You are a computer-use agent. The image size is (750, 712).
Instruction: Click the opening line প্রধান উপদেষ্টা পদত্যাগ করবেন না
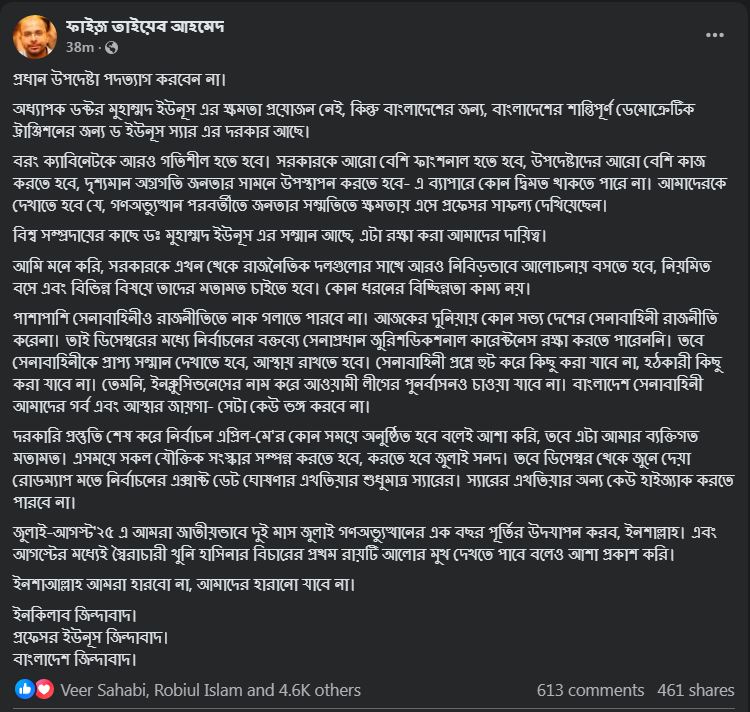[x=120, y=79]
